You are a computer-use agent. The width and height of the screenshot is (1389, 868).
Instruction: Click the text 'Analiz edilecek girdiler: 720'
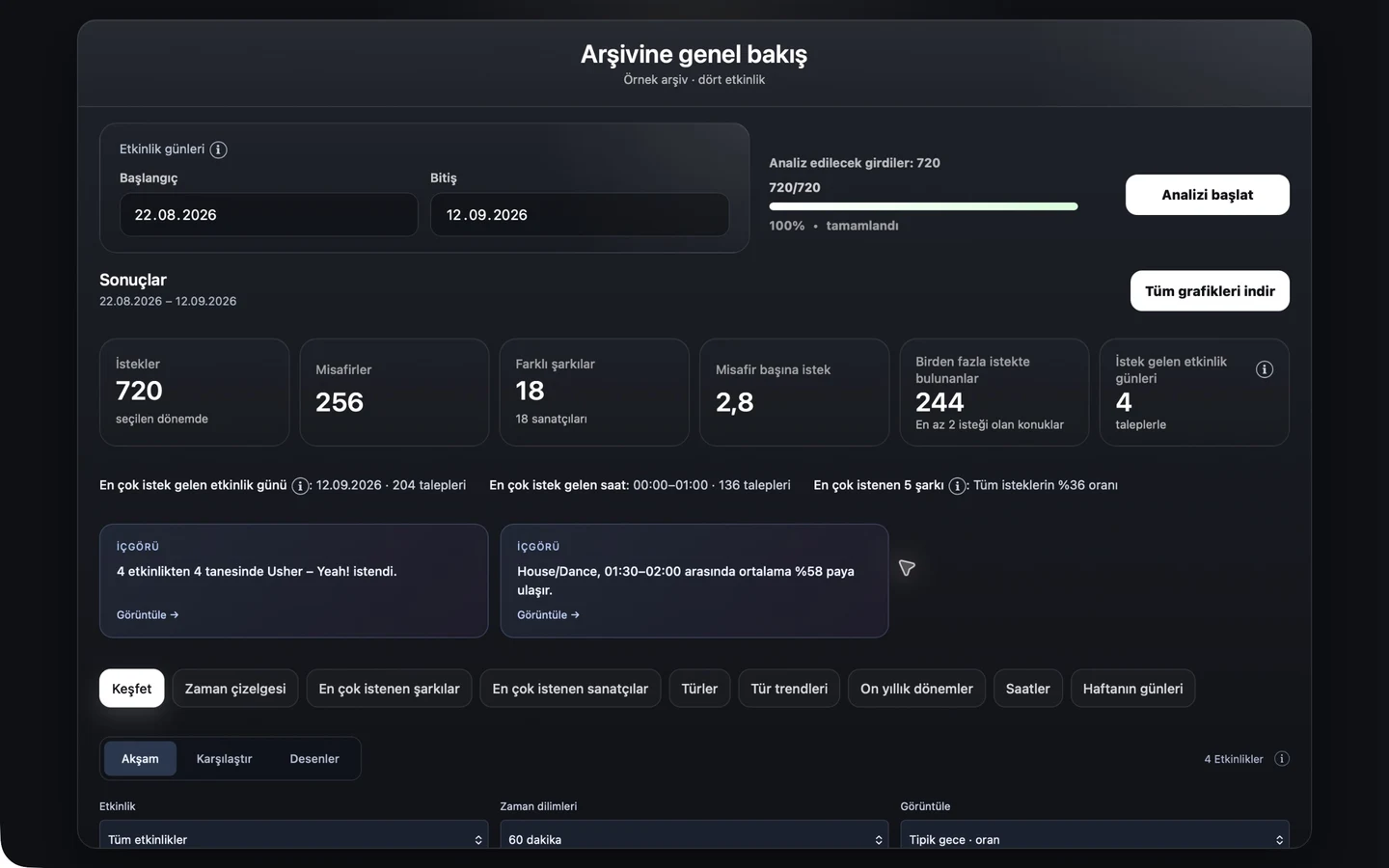tap(855, 163)
